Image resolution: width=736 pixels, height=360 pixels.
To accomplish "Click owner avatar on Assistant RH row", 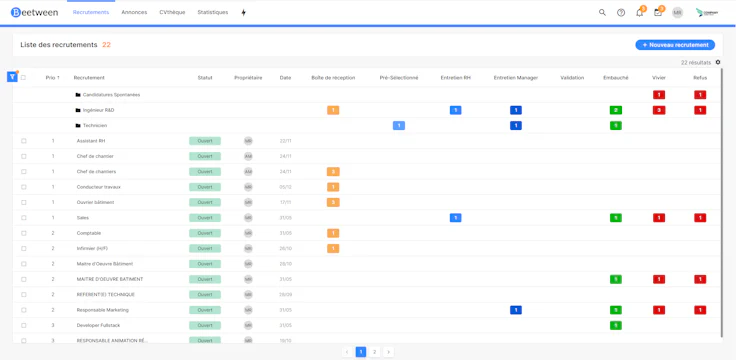I will 248,141.
